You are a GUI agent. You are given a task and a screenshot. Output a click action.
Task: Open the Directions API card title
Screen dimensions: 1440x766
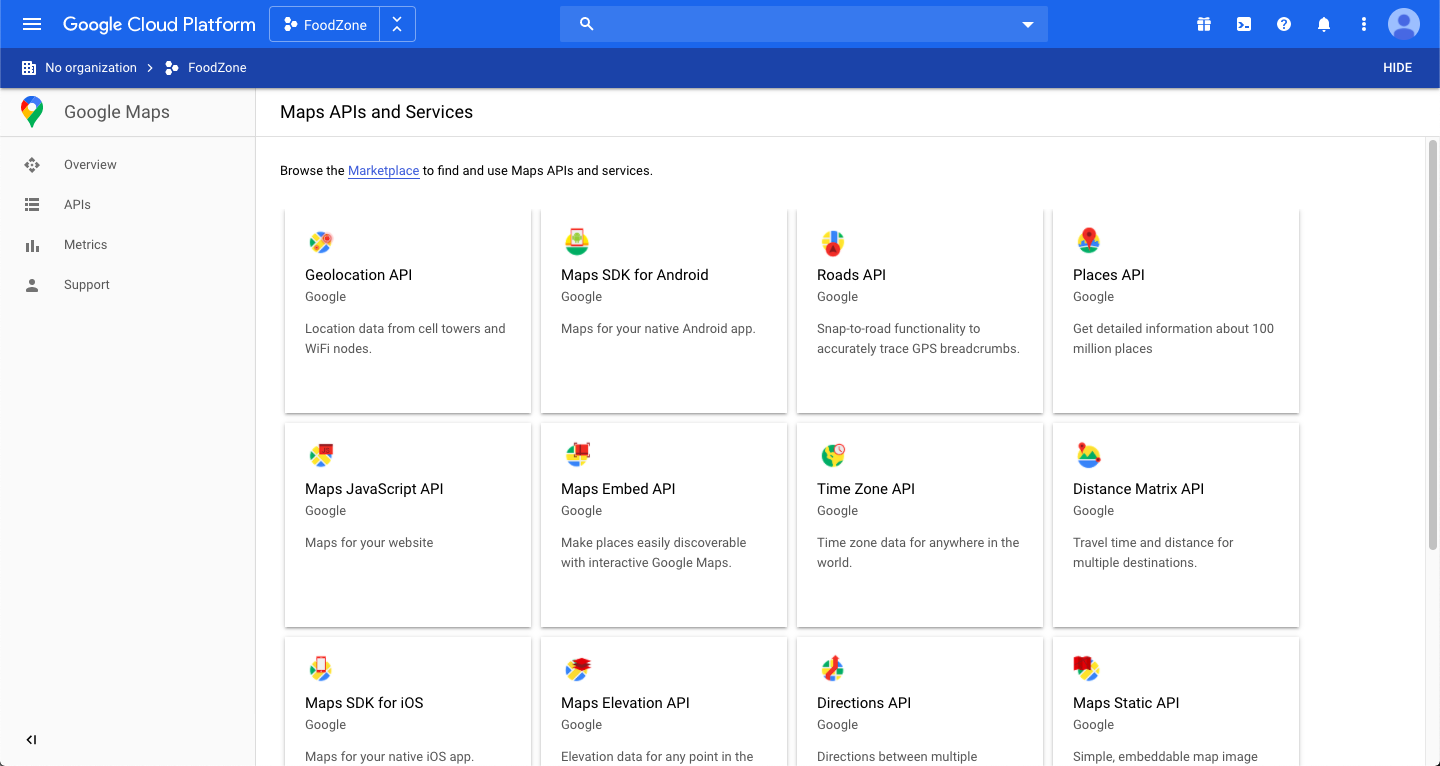pos(864,703)
